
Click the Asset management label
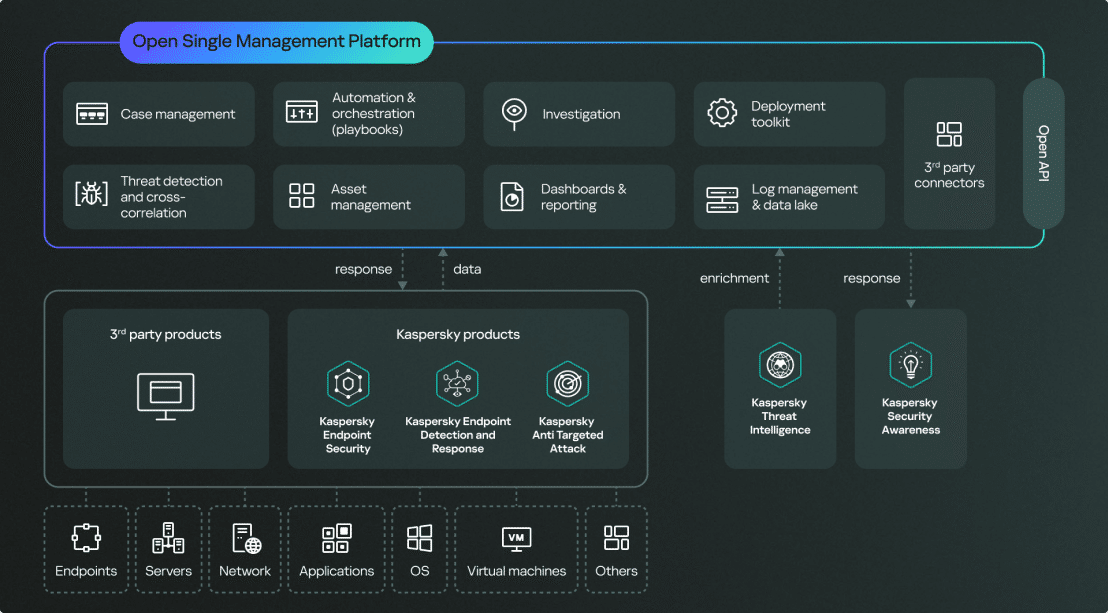[x=370, y=197]
